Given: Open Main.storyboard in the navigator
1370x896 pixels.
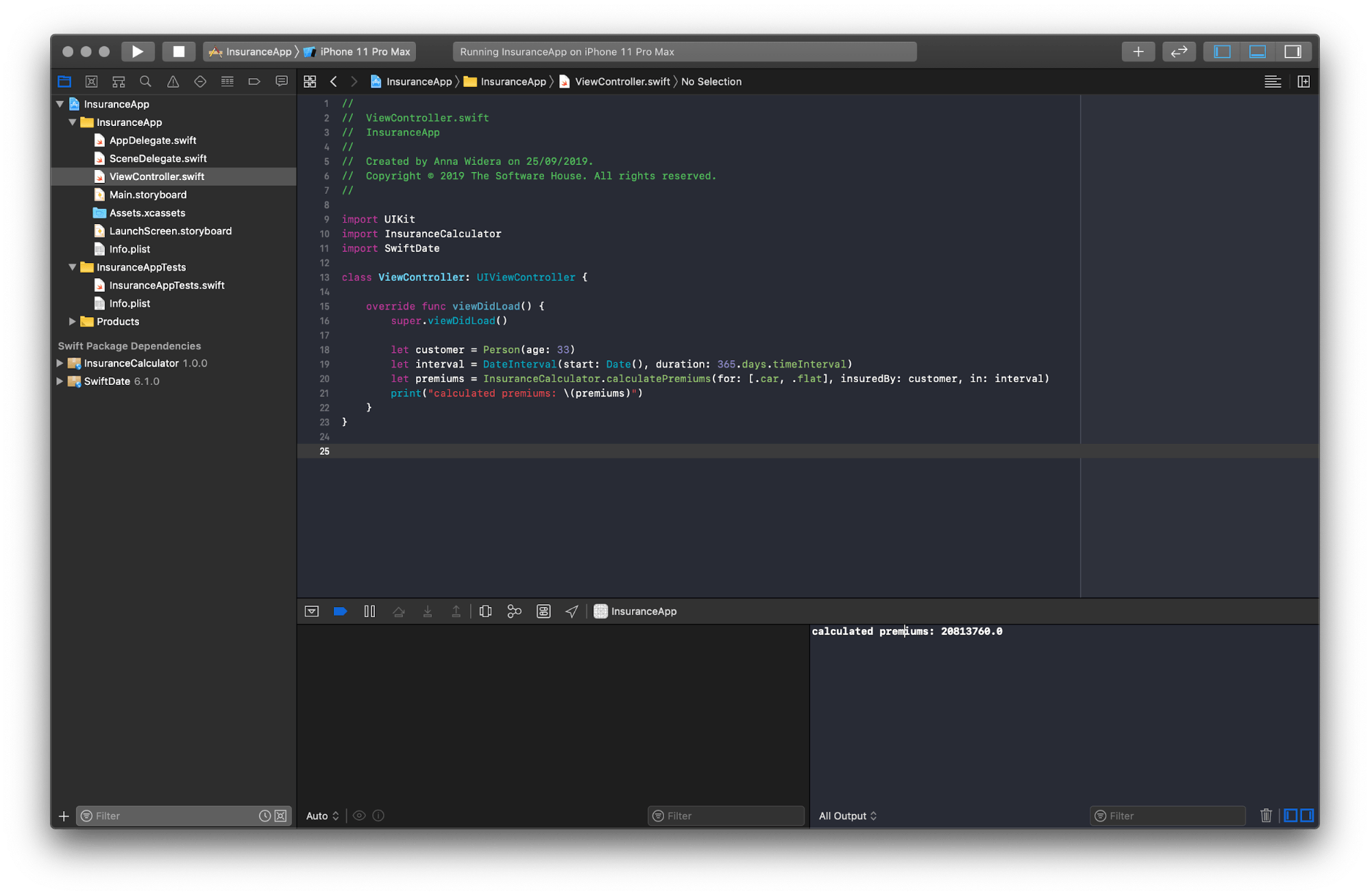Looking at the screenshot, I should pos(148,195).
